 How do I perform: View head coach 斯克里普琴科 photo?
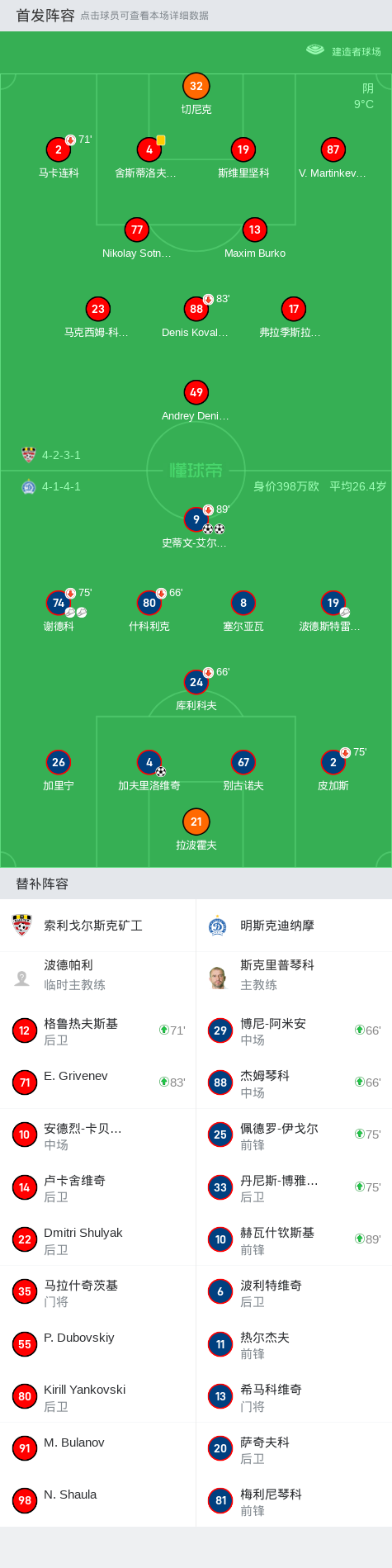pyautogui.click(x=218, y=978)
